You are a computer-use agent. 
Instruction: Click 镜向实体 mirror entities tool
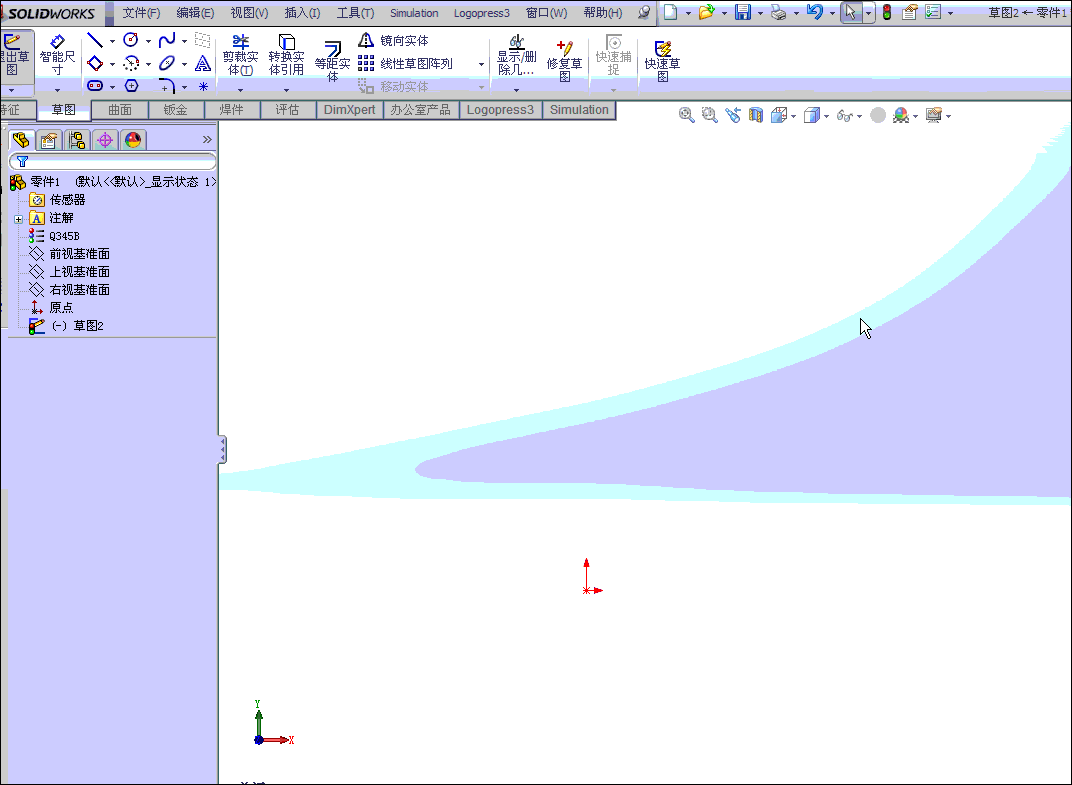click(394, 41)
